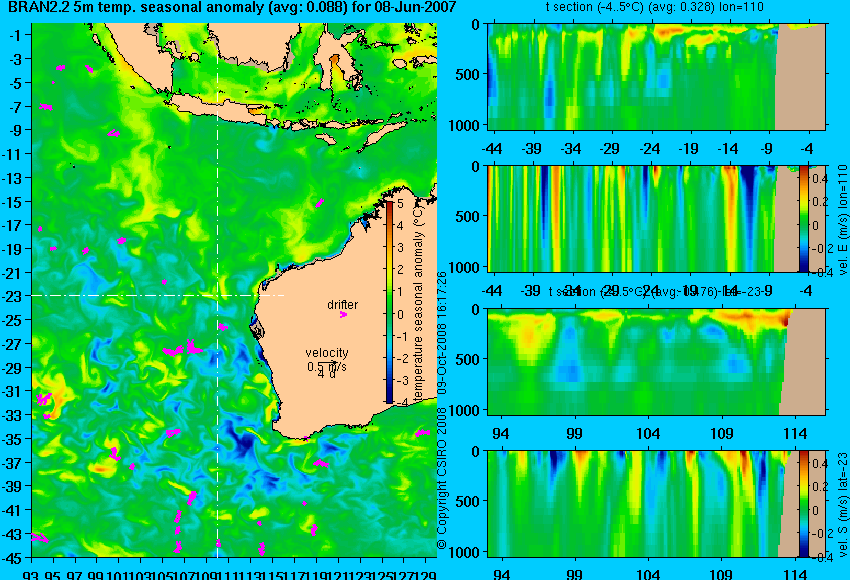The height and width of the screenshot is (580, 850).
Task: Click the Copyright CSIRO 2008 vertical text
Action: (442, 410)
